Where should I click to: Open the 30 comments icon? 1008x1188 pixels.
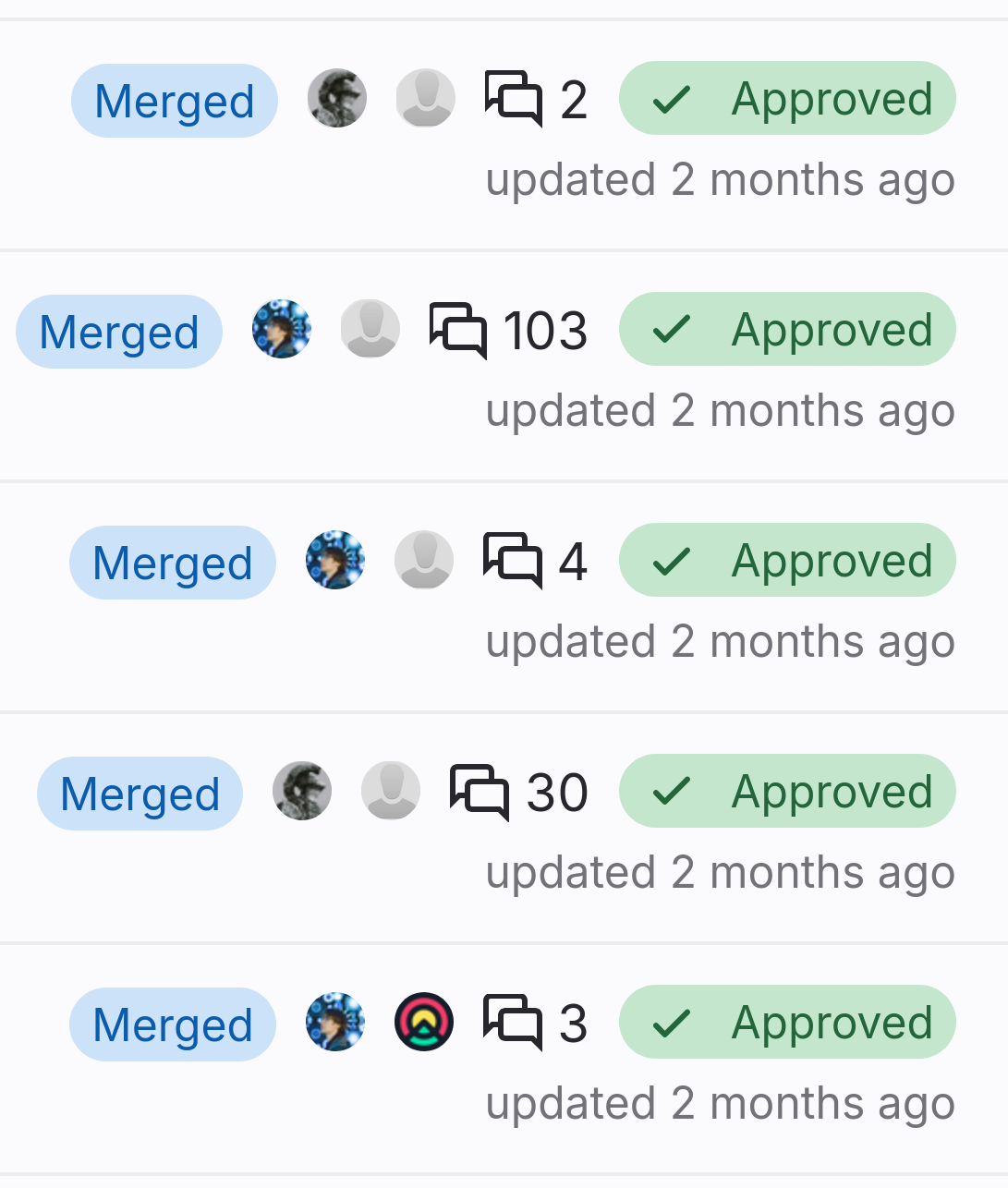point(479,791)
